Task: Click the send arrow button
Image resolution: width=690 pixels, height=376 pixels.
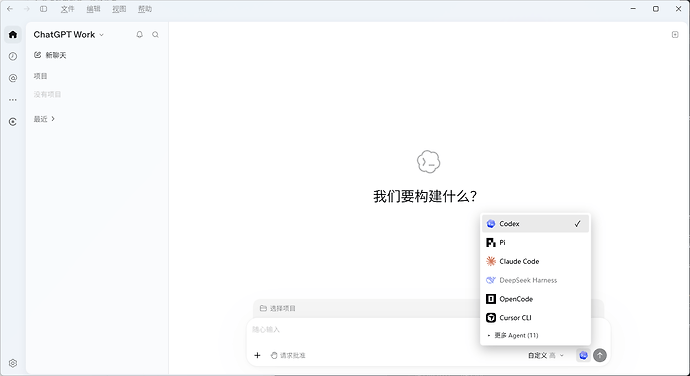Action: 600,355
